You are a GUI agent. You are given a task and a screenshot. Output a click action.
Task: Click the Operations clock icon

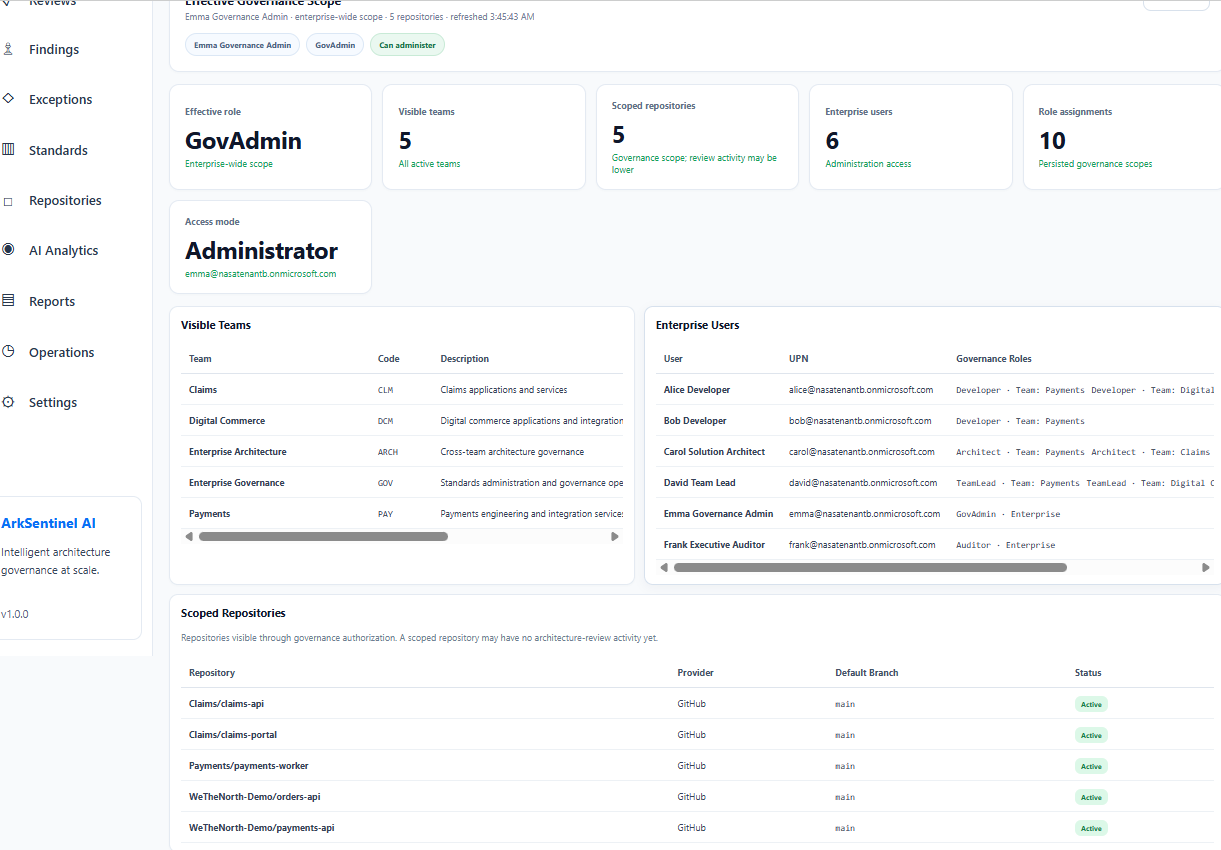(x=8, y=352)
